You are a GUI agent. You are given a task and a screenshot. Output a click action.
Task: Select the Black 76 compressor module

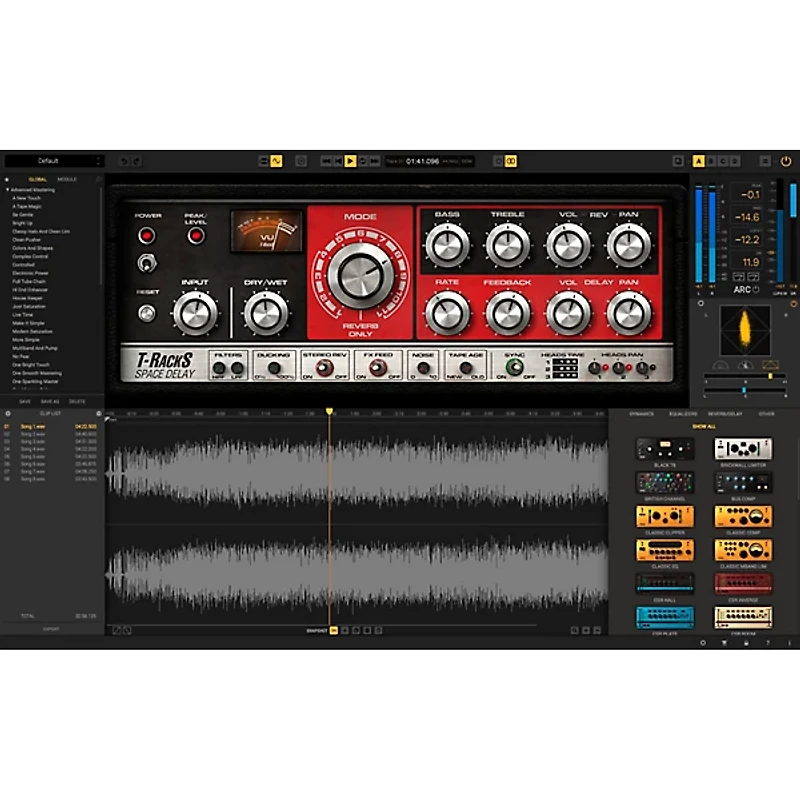664,450
